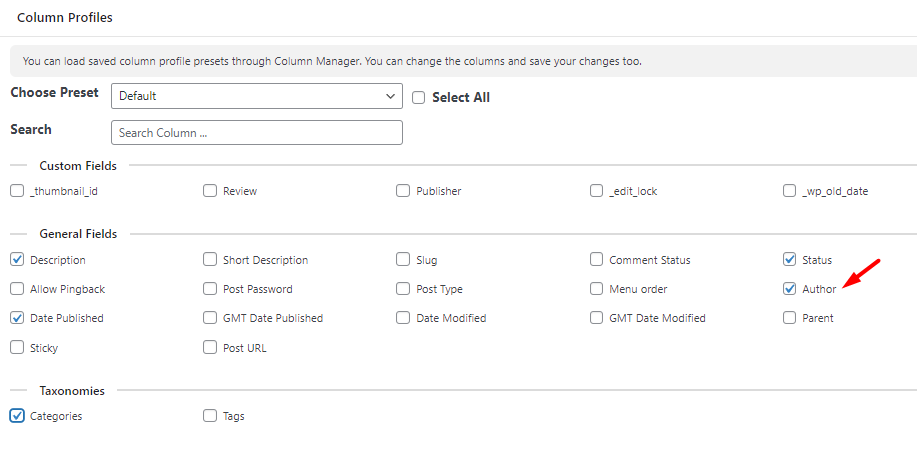Disable the Author column checkbox
The height and width of the screenshot is (460, 917).
coord(790,289)
